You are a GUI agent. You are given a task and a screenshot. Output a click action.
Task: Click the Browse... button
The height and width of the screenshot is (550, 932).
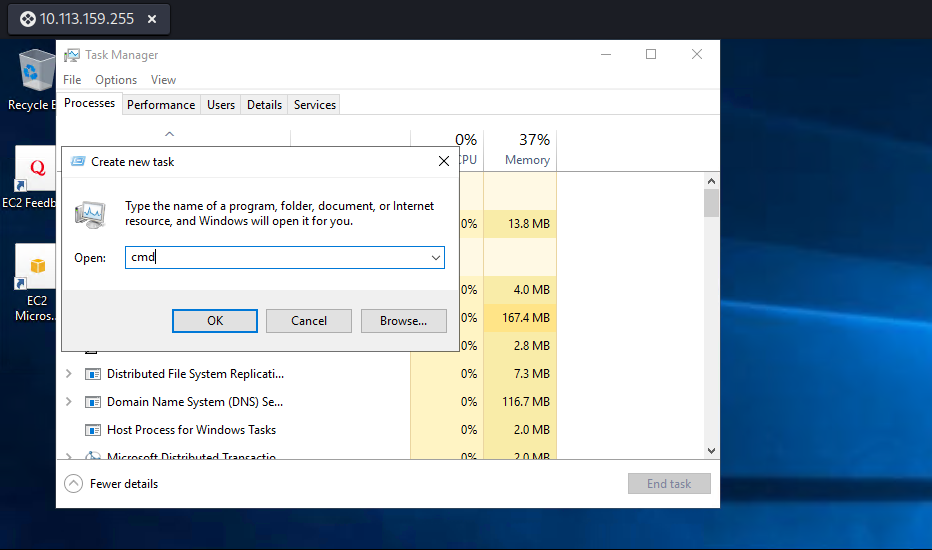point(403,321)
